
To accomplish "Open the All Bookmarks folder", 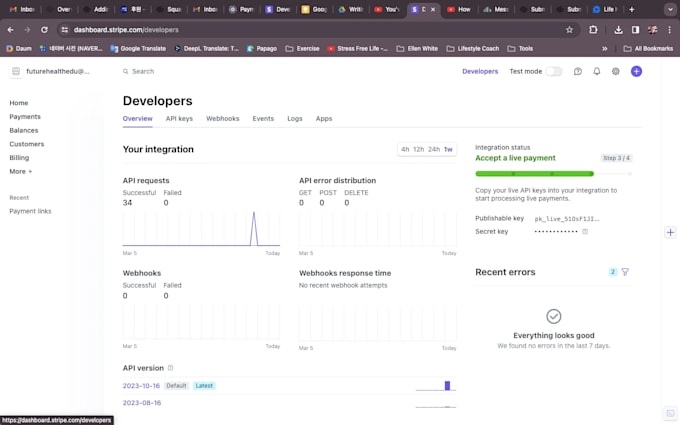I will point(648,49).
